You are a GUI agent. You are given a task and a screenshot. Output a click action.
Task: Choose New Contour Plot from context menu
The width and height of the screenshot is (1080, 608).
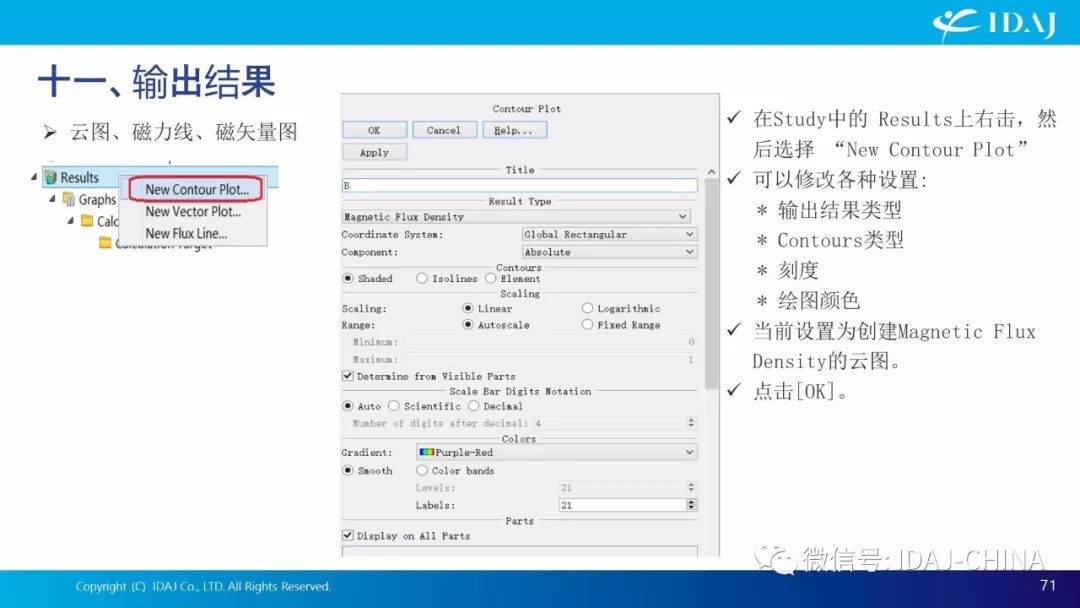[x=196, y=189]
